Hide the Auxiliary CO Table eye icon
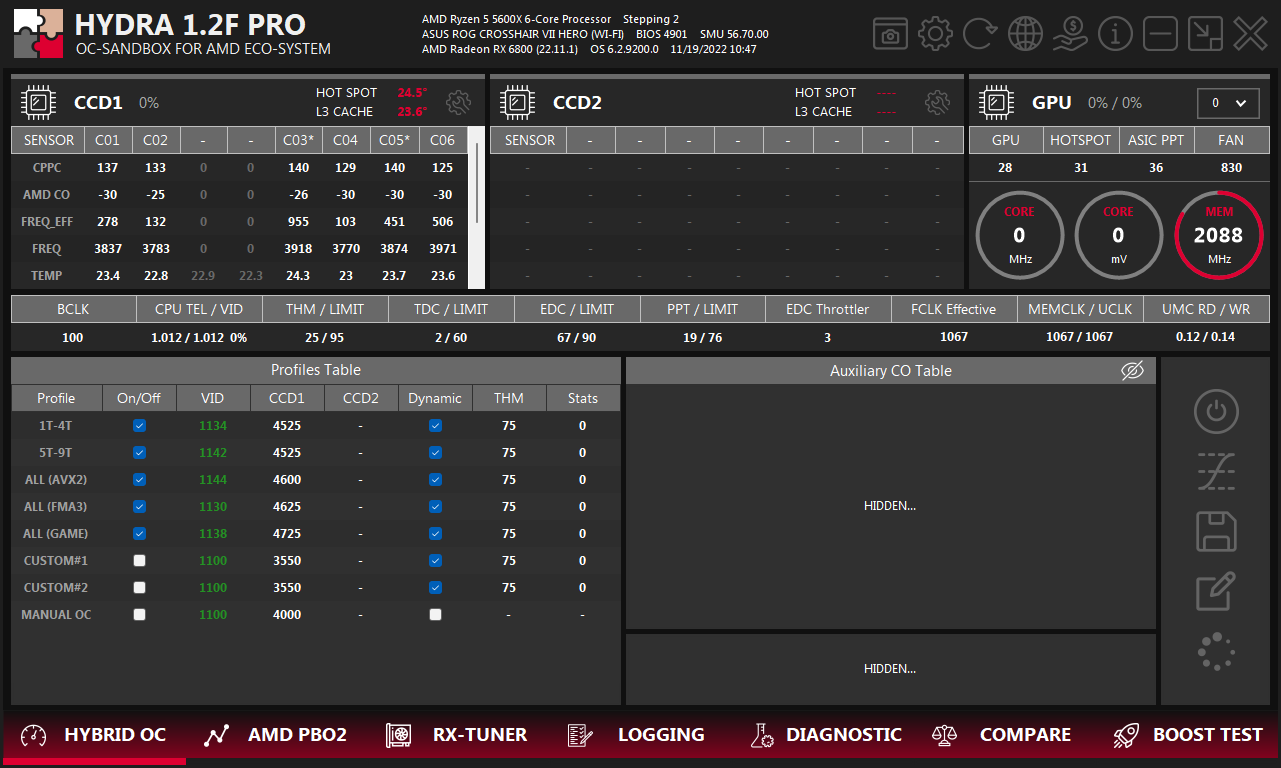 click(x=1131, y=371)
